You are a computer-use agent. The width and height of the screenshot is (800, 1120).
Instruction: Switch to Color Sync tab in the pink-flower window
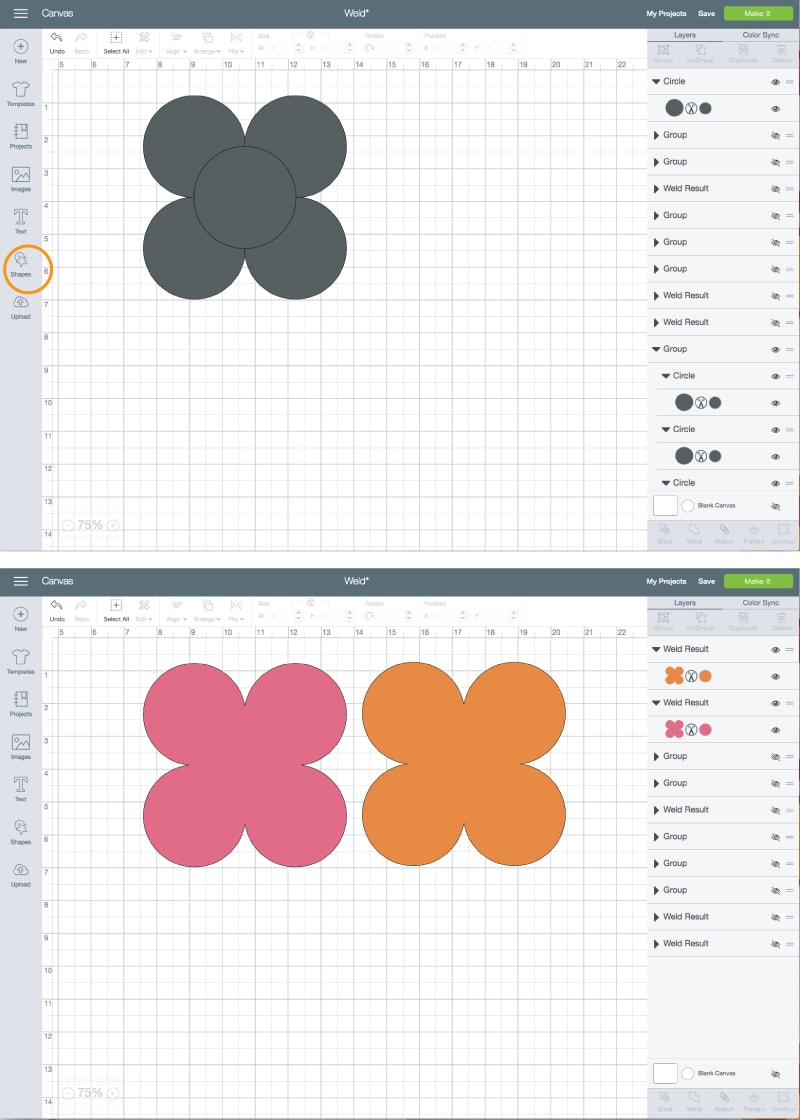coord(761,602)
